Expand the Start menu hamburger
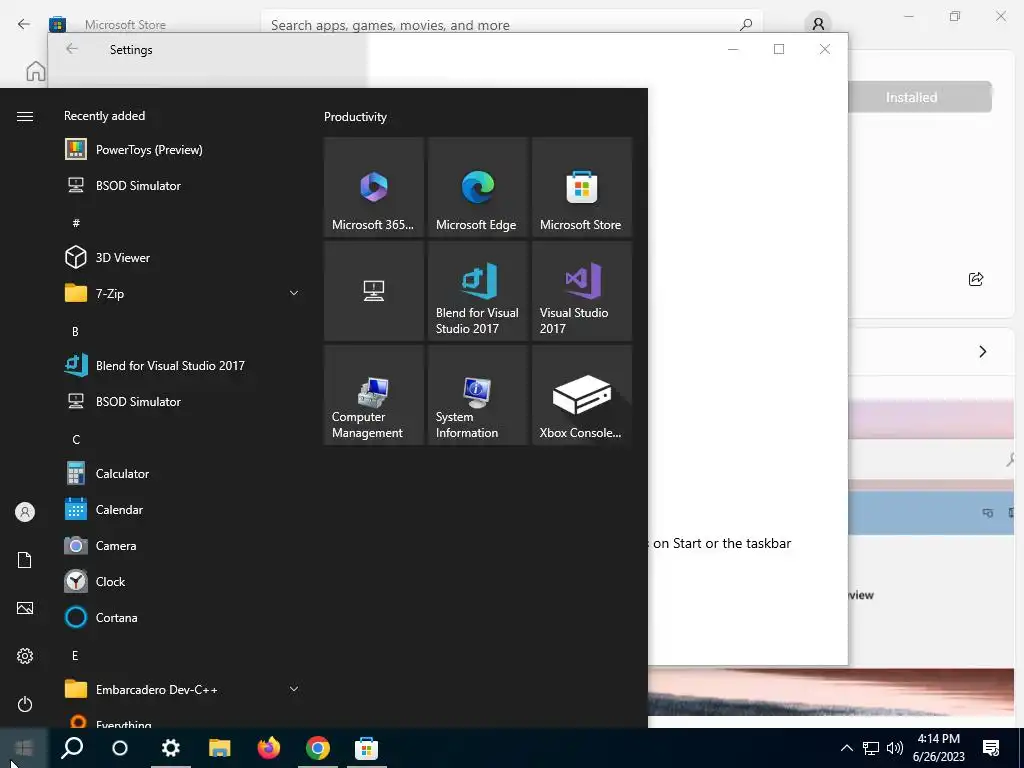The image size is (1024, 768). (25, 116)
